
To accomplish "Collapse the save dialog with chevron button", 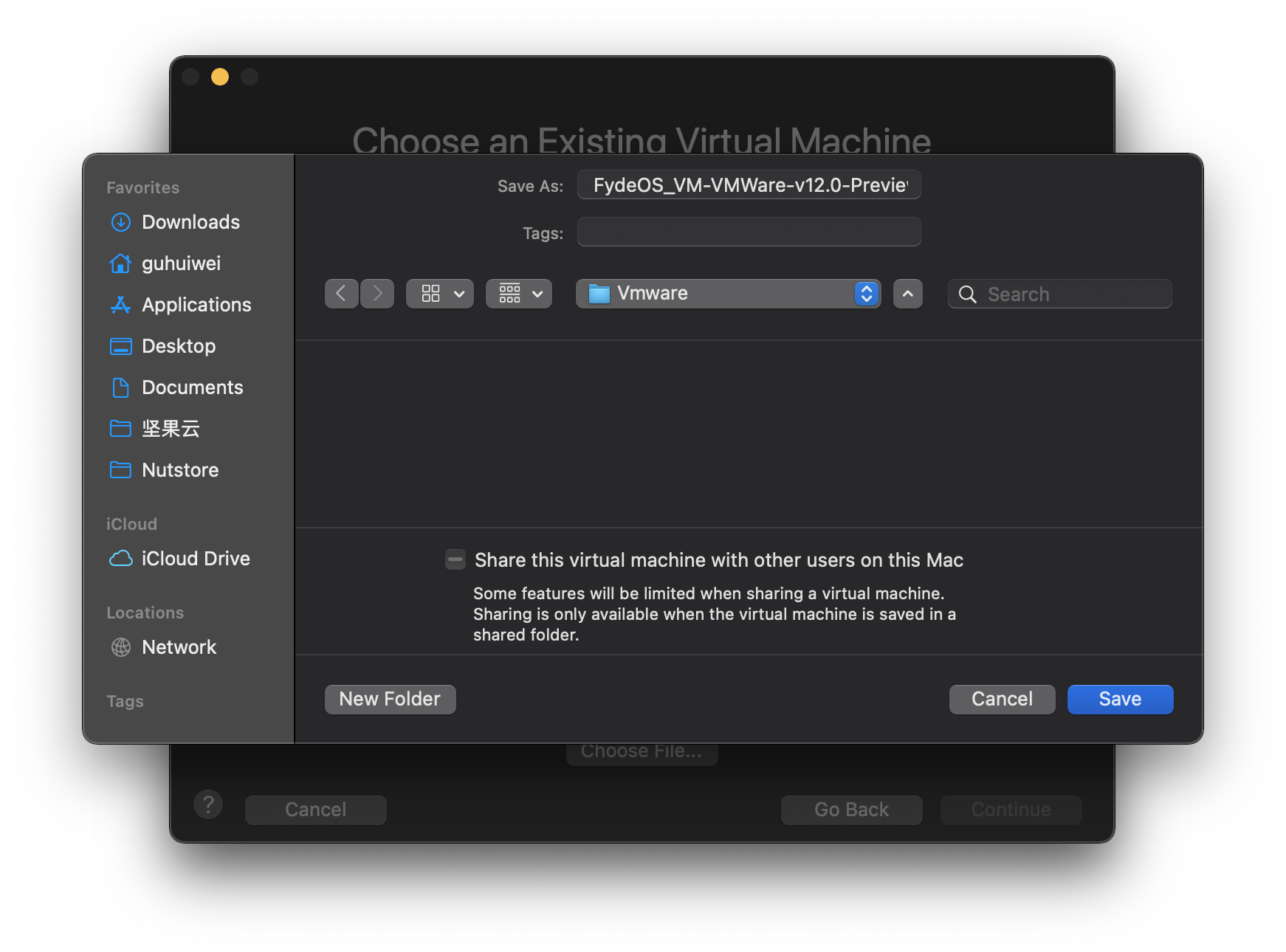I will pos(907,294).
